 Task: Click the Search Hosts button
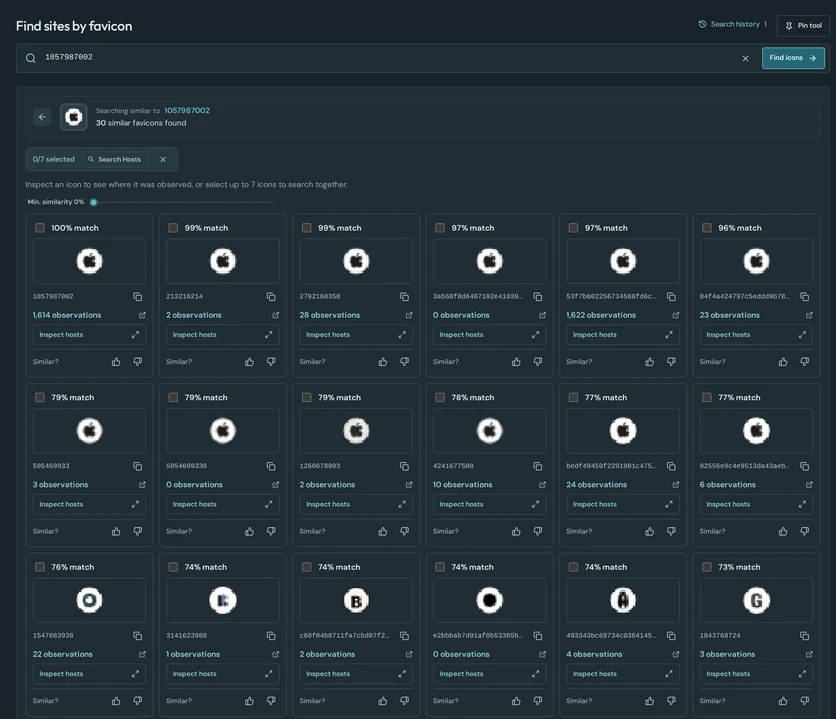(115, 159)
